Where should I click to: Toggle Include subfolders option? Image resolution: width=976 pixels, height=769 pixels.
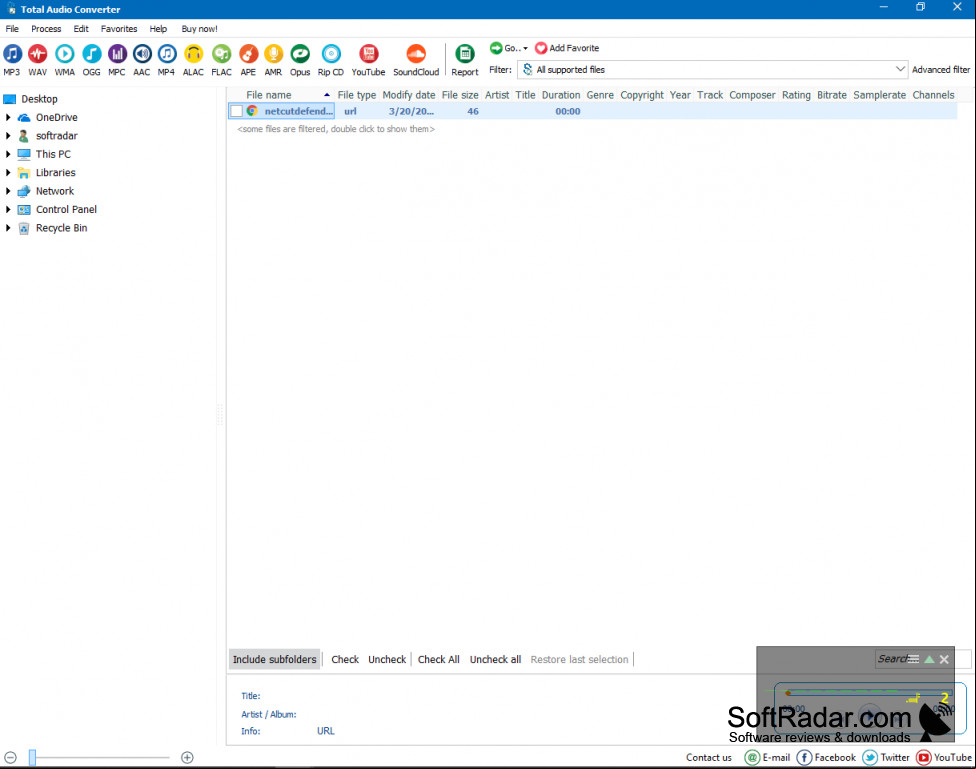point(274,659)
